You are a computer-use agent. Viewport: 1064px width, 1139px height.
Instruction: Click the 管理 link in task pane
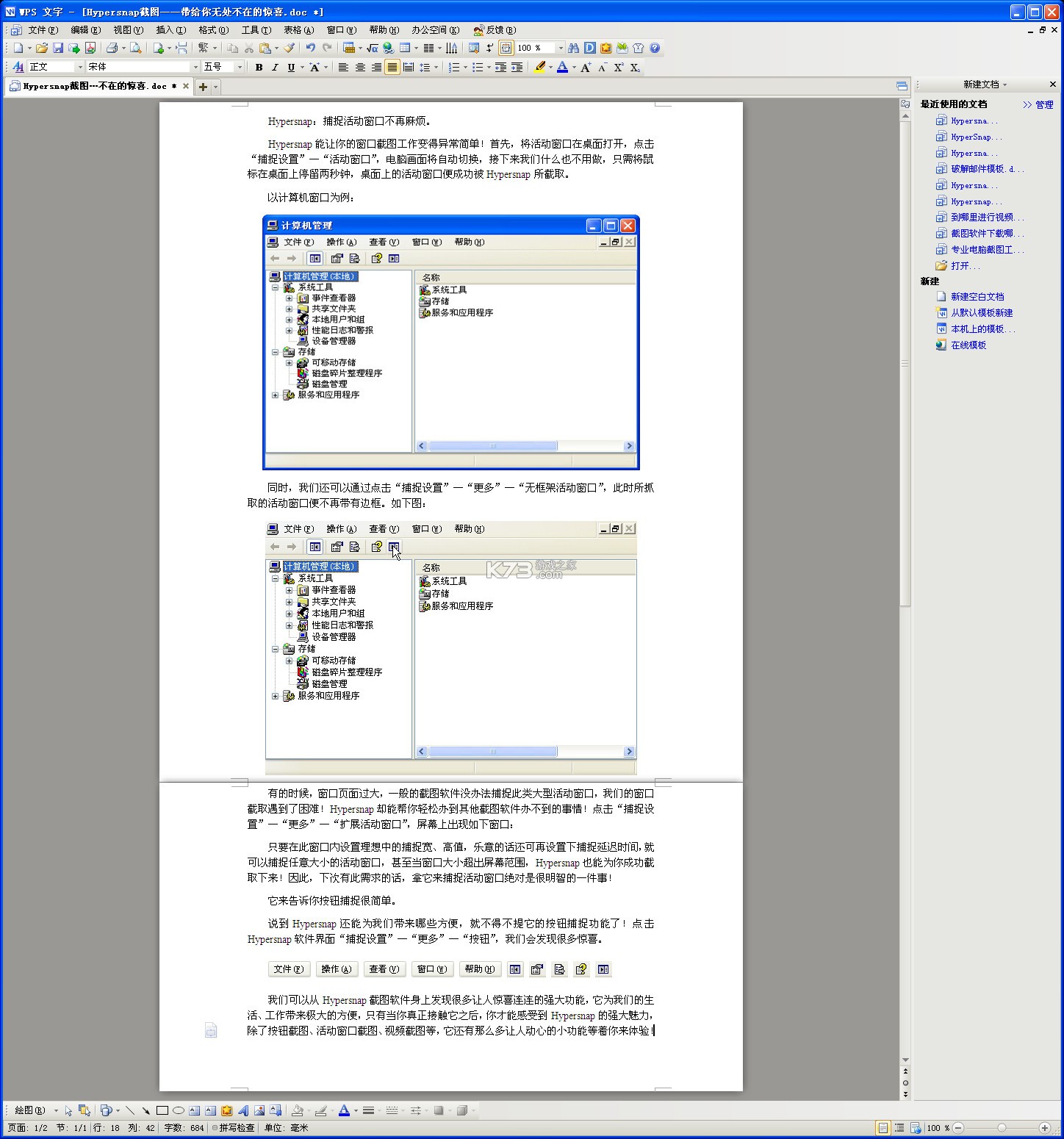1044,105
